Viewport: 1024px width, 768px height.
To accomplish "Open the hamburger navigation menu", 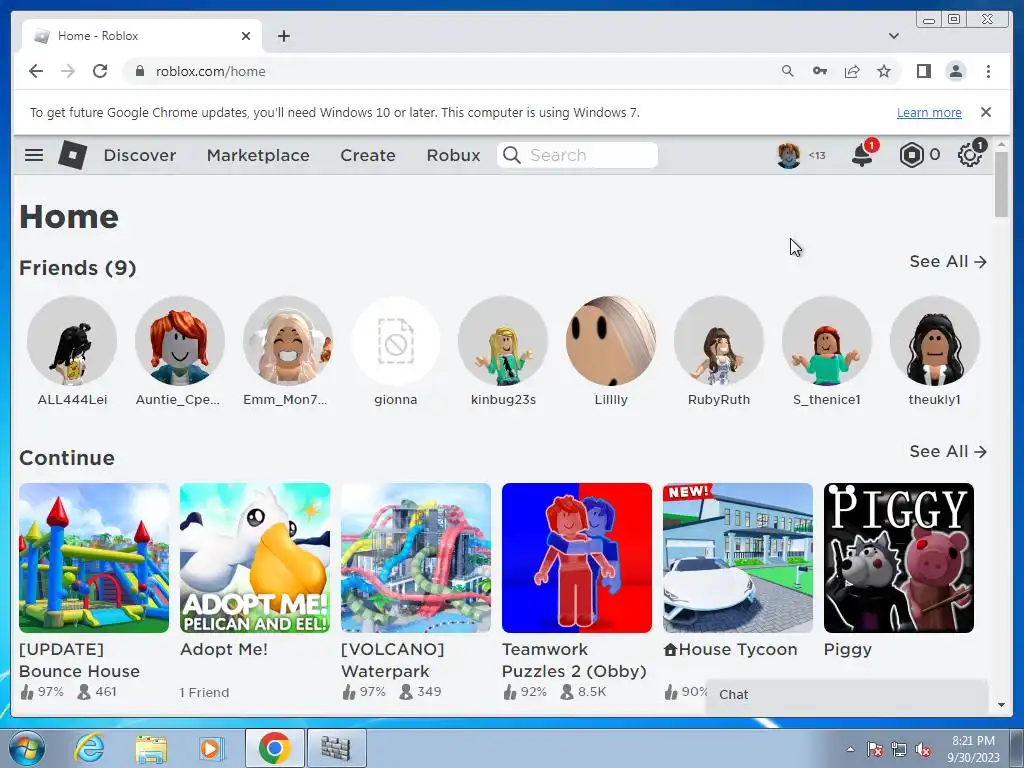I will click(x=34, y=155).
